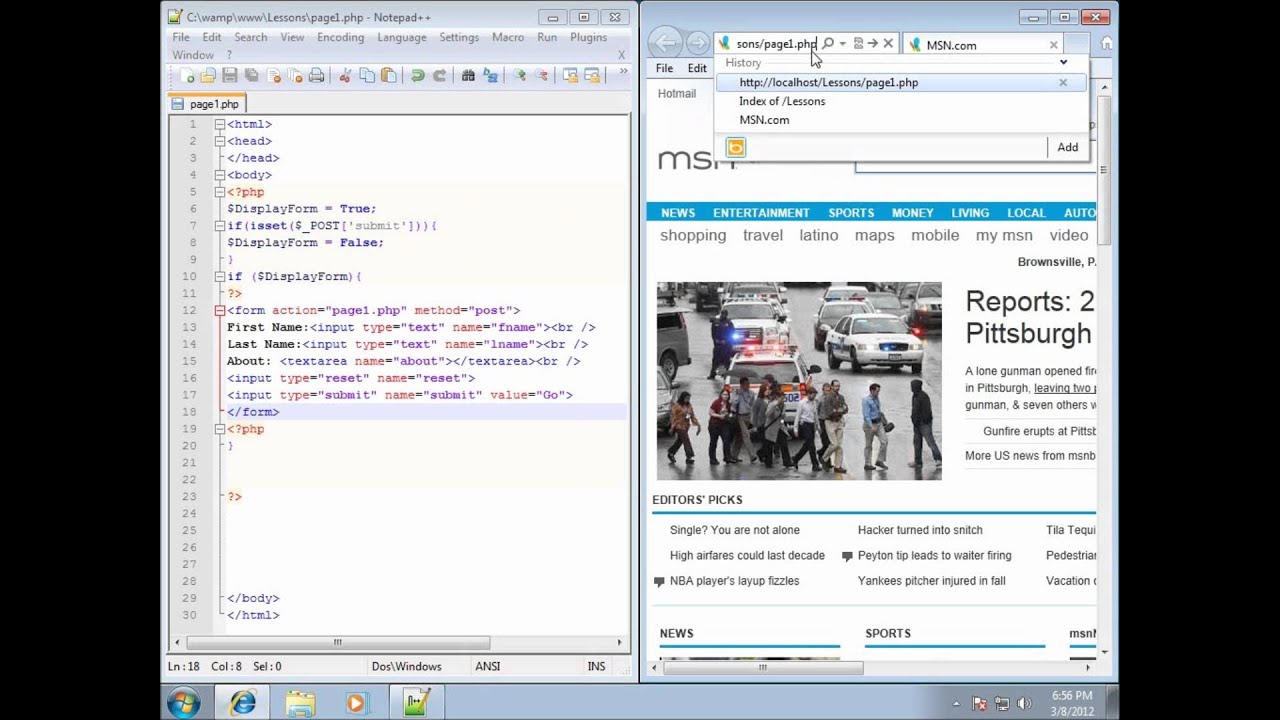1280x720 pixels.
Task: Click the Cut scissors icon in Notepad++
Action: (x=345, y=76)
